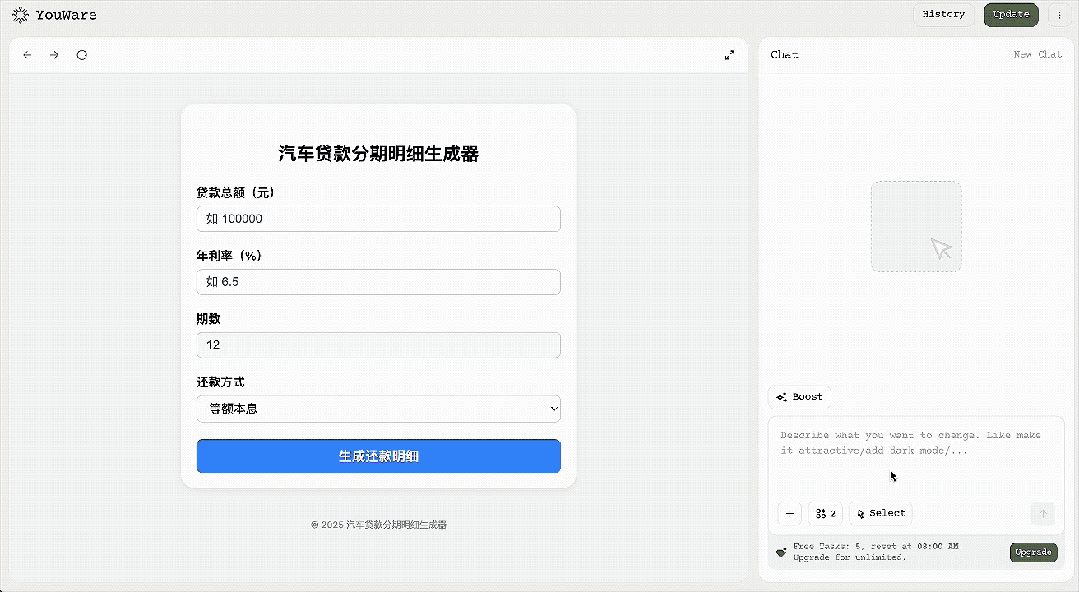1079x592 pixels.
Task: Open the three-dot overflow menu
Action: tap(1058, 14)
